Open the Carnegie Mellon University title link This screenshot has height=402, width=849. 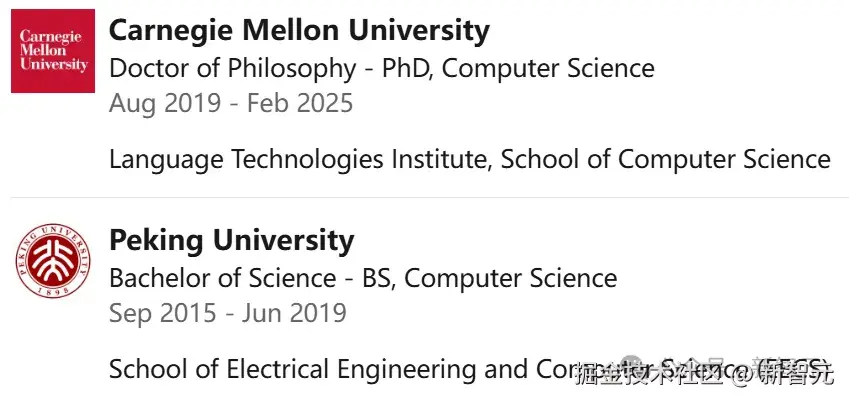pyautogui.click(x=299, y=31)
